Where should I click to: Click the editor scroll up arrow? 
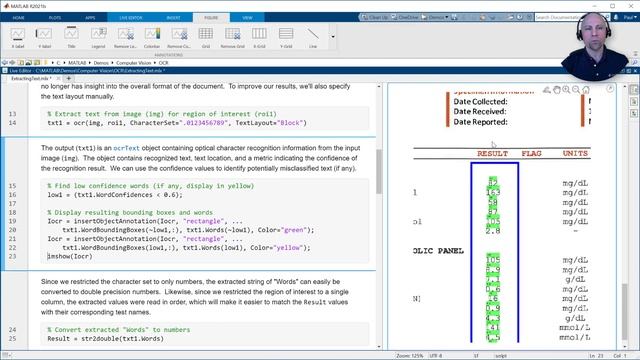pyautogui.click(x=379, y=87)
